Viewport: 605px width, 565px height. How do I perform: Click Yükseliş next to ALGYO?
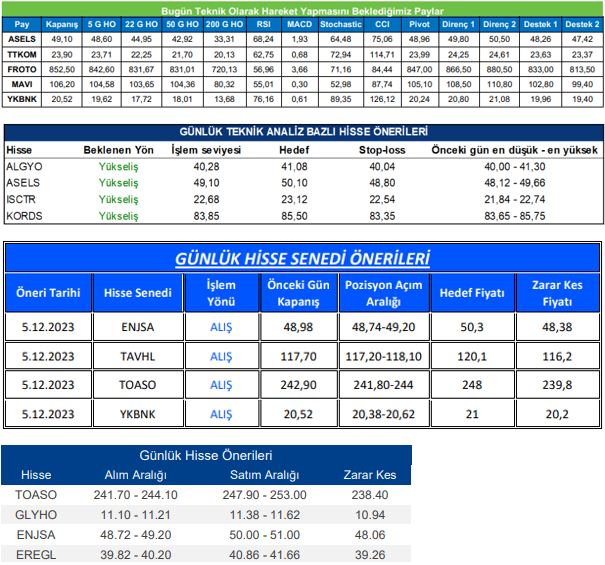118,167
